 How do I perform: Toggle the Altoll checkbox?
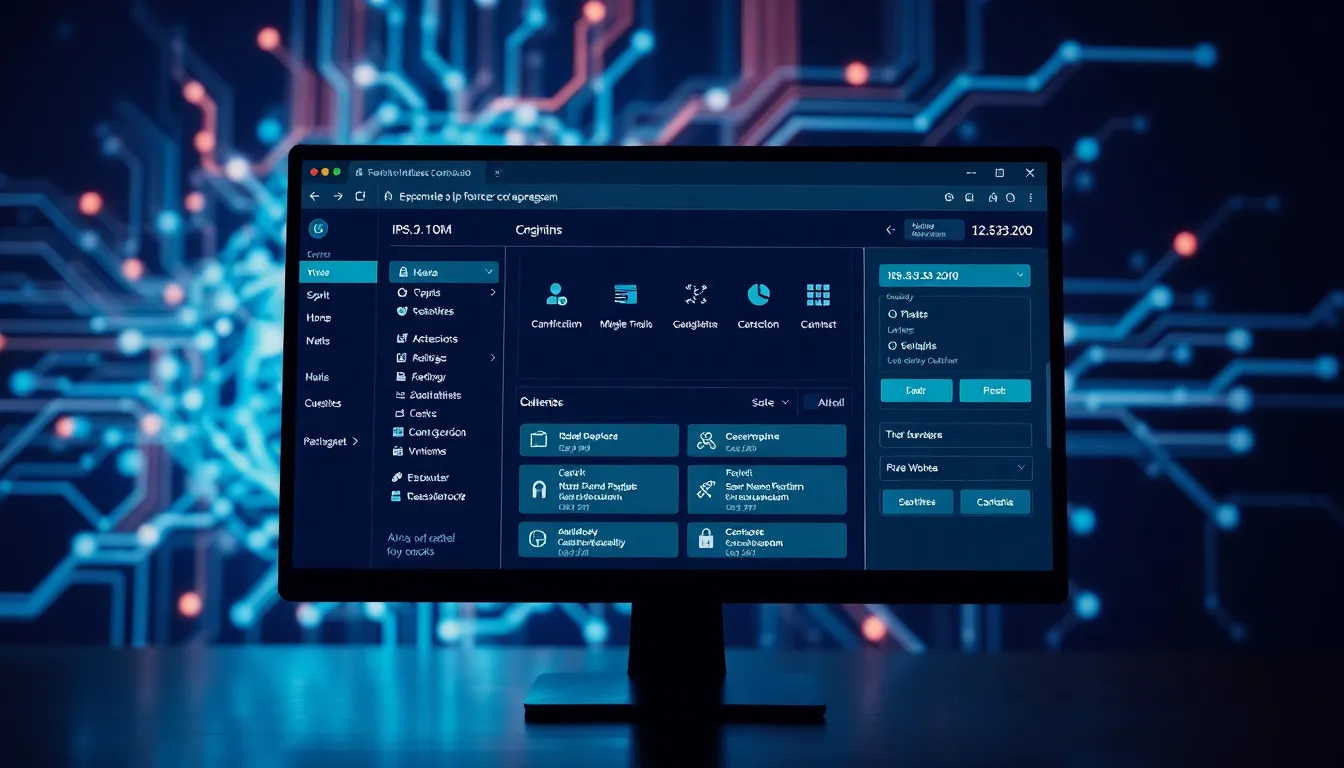(811, 402)
